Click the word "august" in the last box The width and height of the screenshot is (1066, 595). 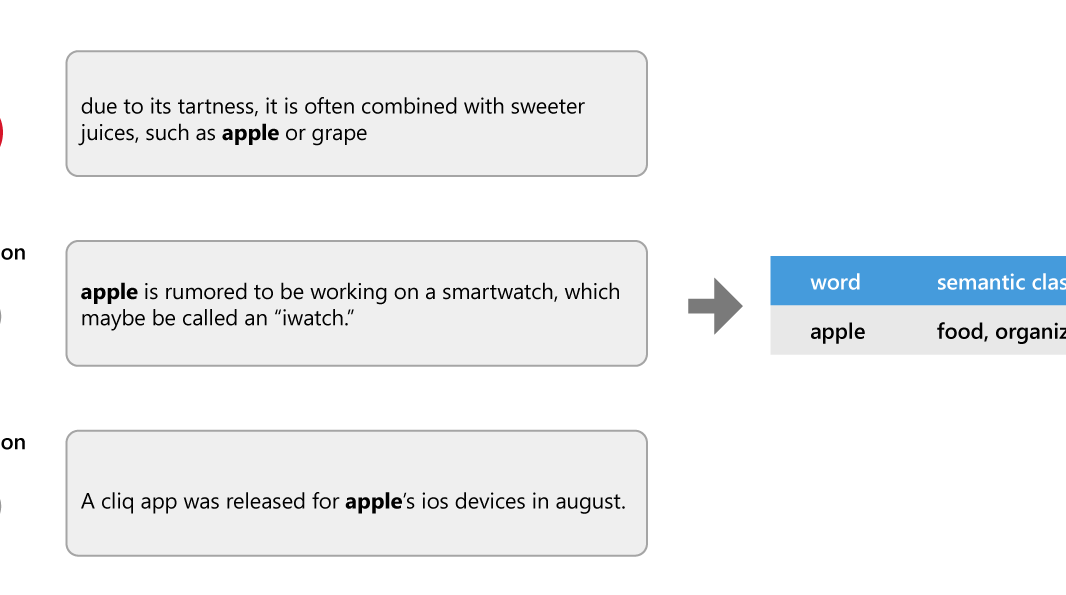coord(588,502)
